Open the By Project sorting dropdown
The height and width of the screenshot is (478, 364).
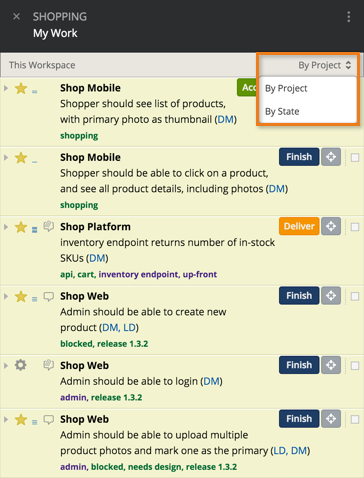(325, 65)
